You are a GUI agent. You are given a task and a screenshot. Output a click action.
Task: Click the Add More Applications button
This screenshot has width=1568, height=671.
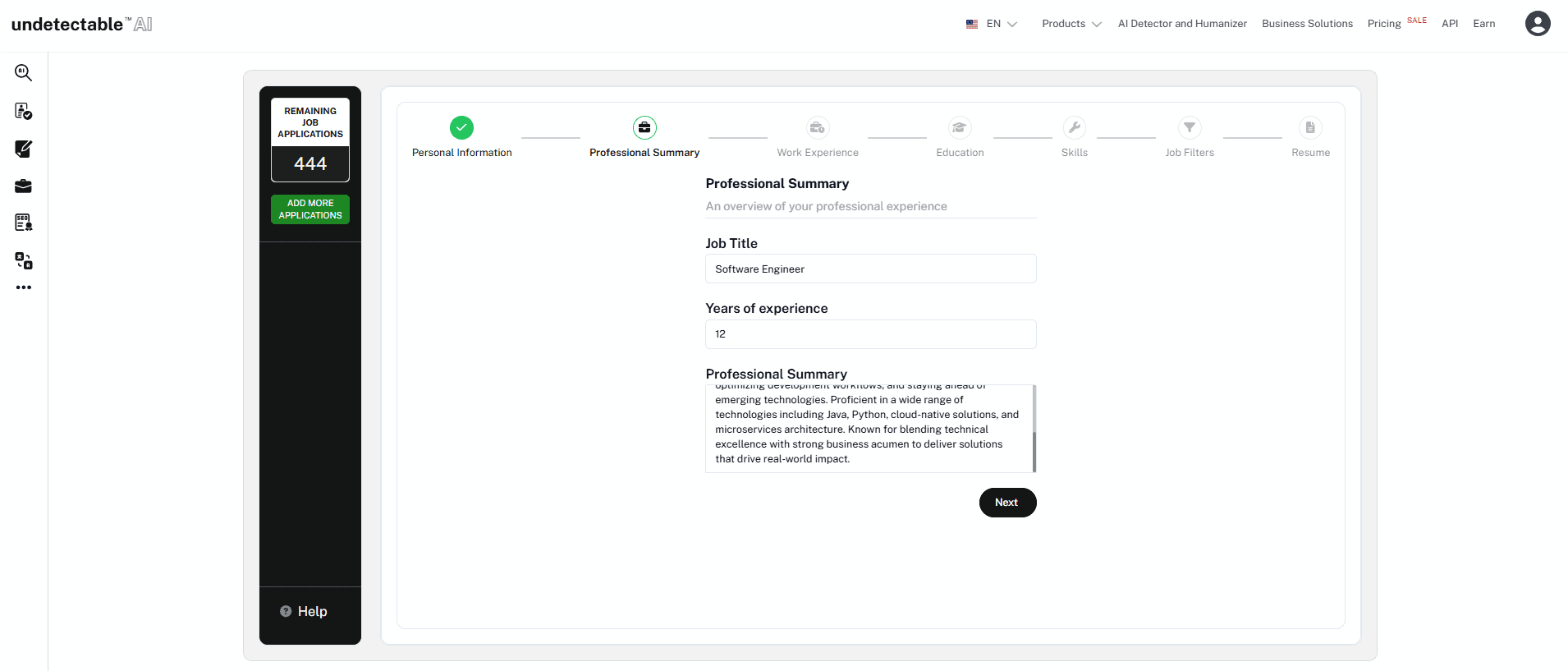pyautogui.click(x=310, y=209)
